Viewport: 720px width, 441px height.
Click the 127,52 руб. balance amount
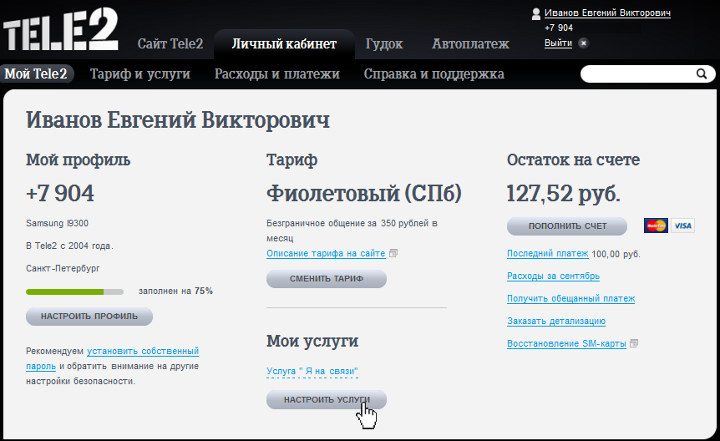(563, 193)
